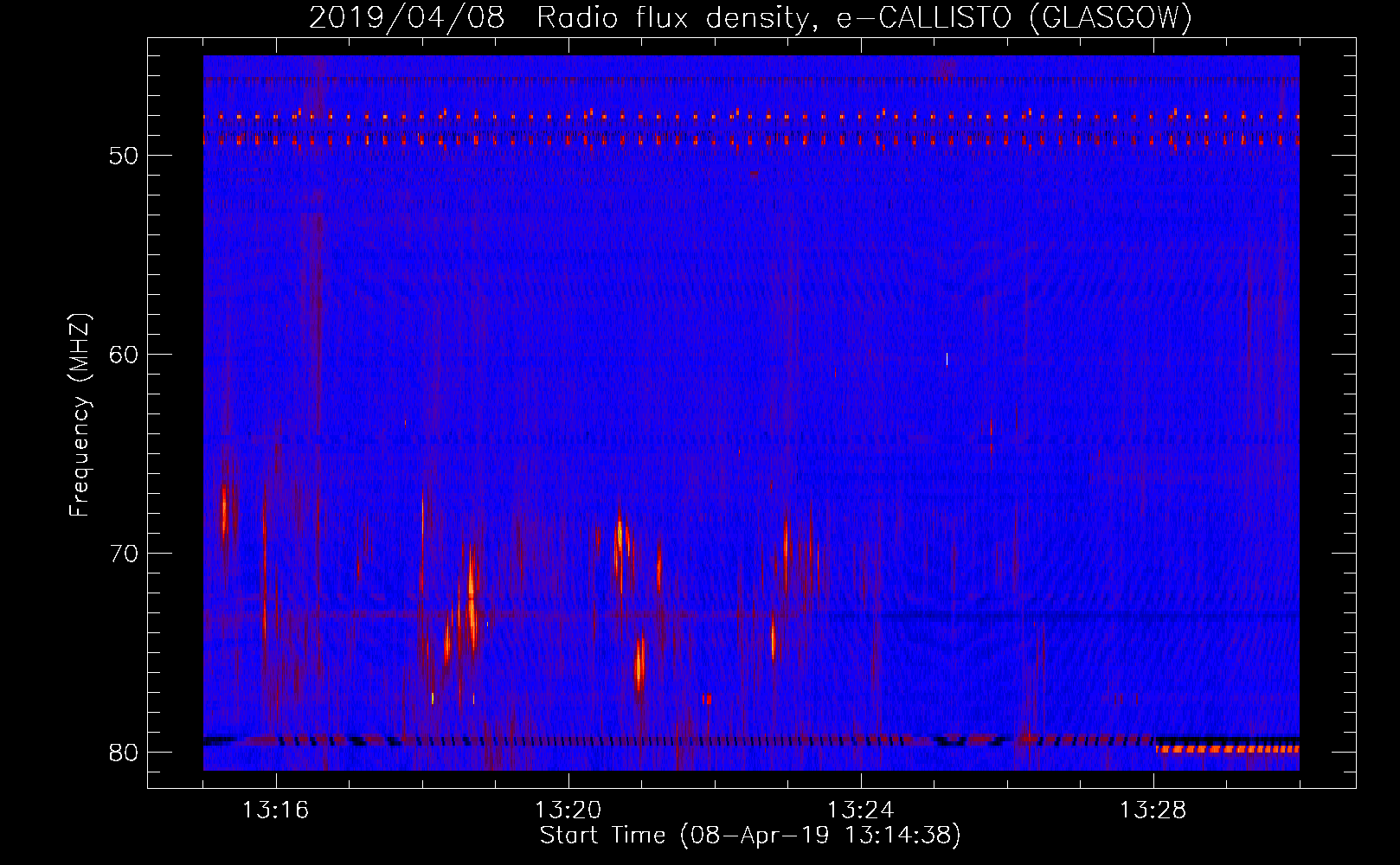Screen dimensions: 1400x865
Task: Click the 13:20 time tick label
Action: pos(568,811)
